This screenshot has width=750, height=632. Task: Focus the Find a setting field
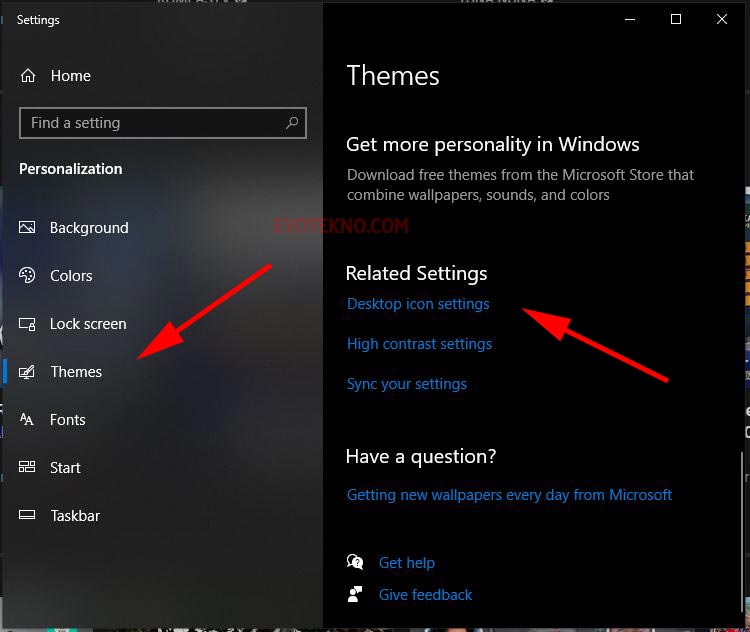[150, 123]
